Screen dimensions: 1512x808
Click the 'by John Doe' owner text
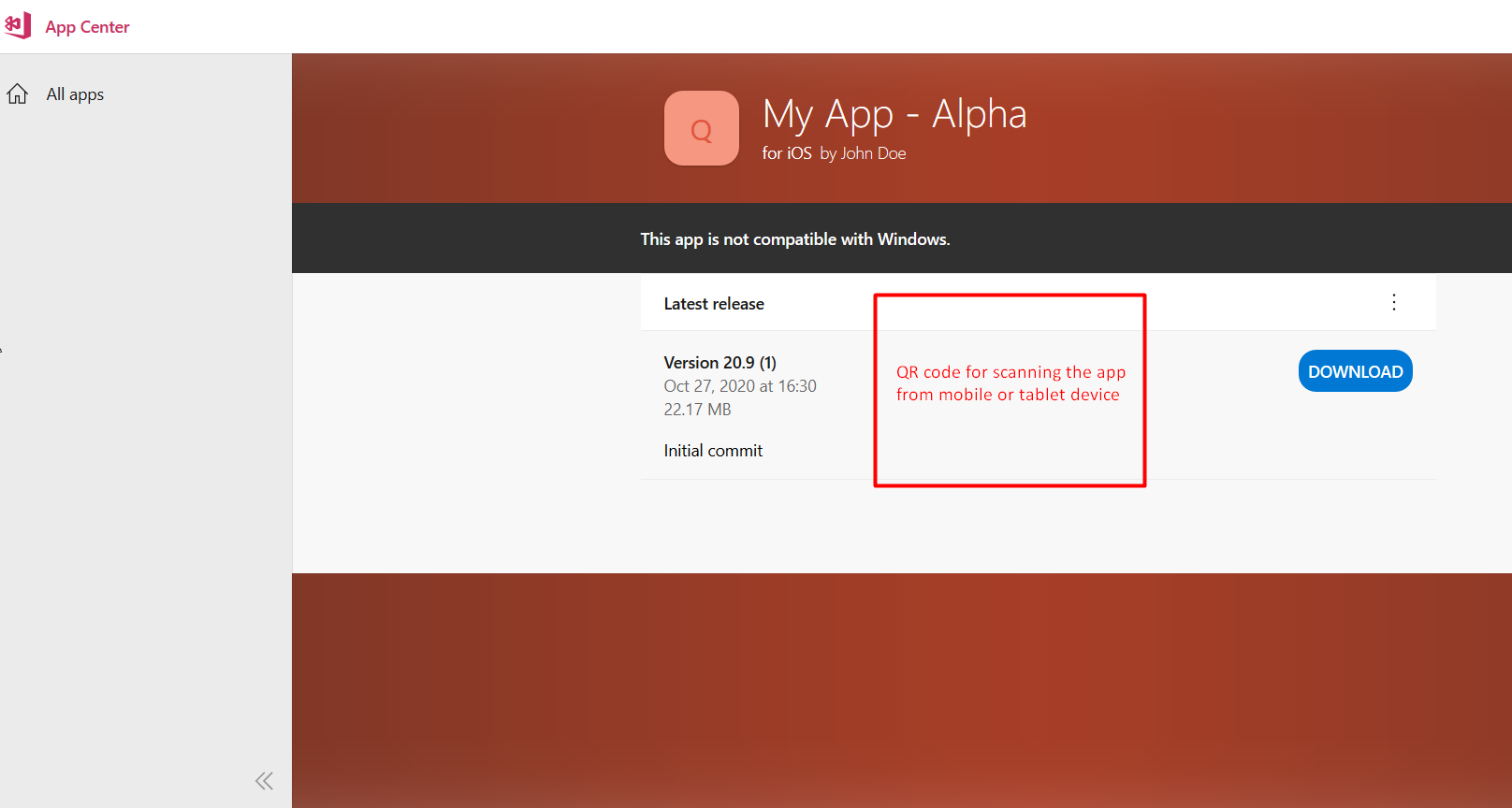tap(863, 153)
